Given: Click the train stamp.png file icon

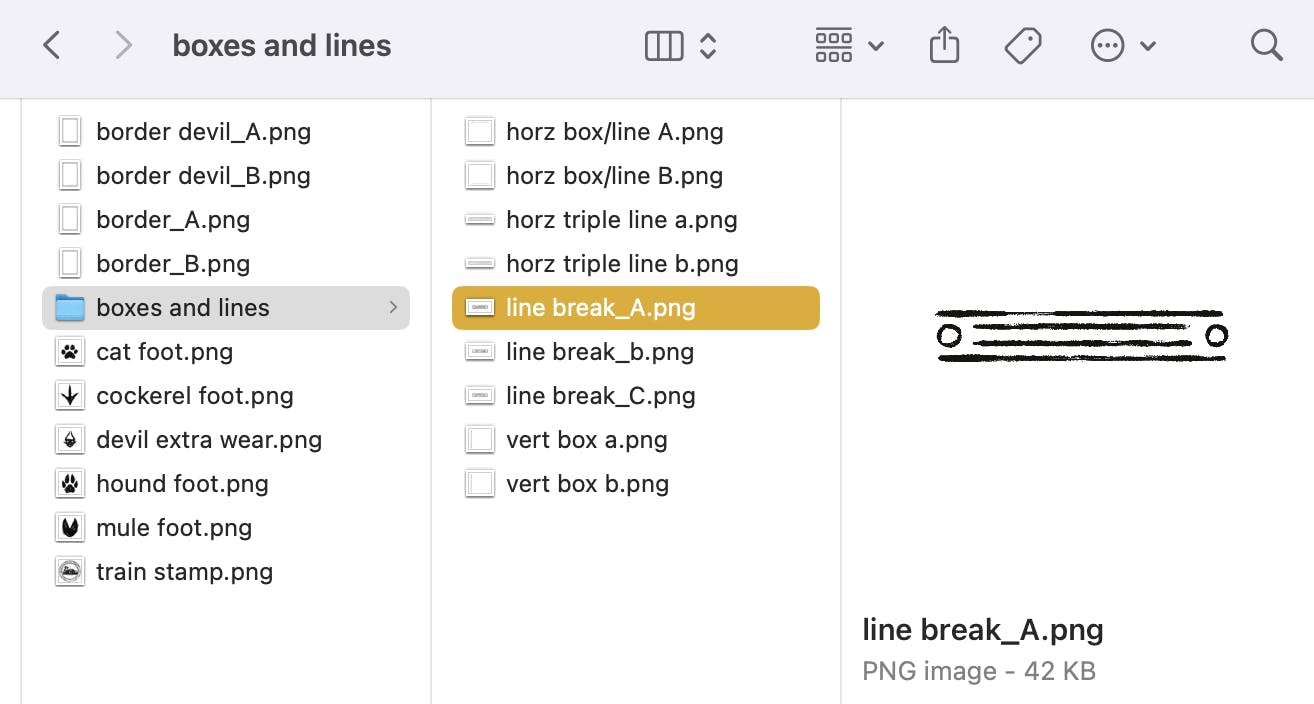Looking at the screenshot, I should coord(69,572).
